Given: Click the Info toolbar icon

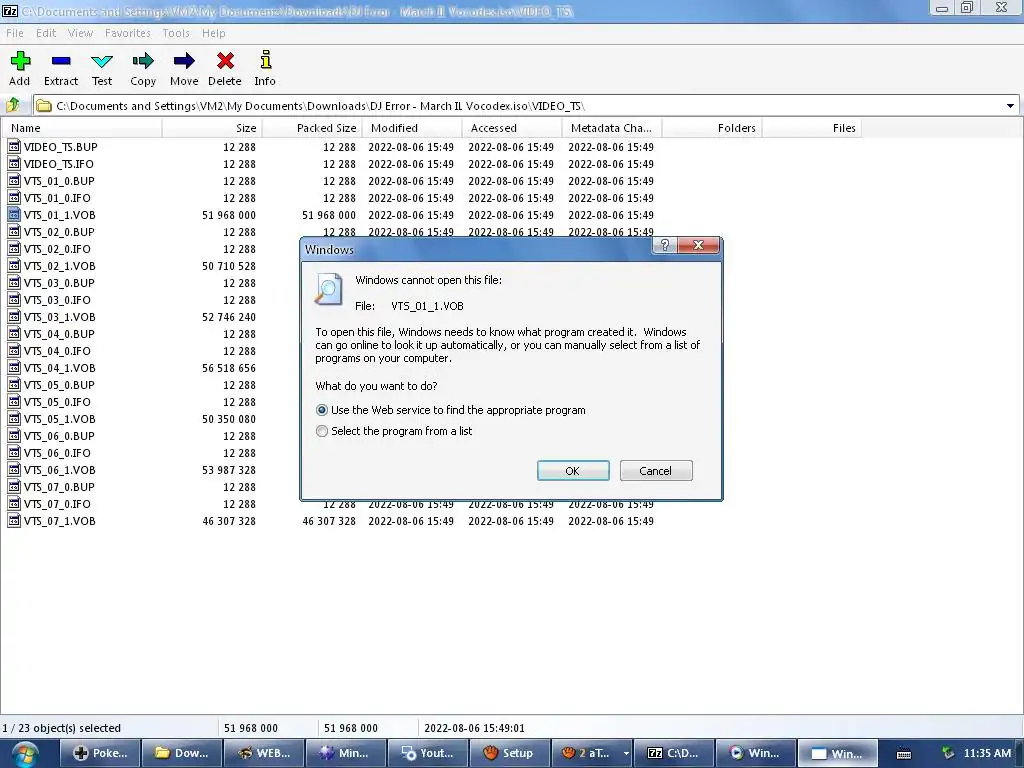Looking at the screenshot, I should coord(265,60).
